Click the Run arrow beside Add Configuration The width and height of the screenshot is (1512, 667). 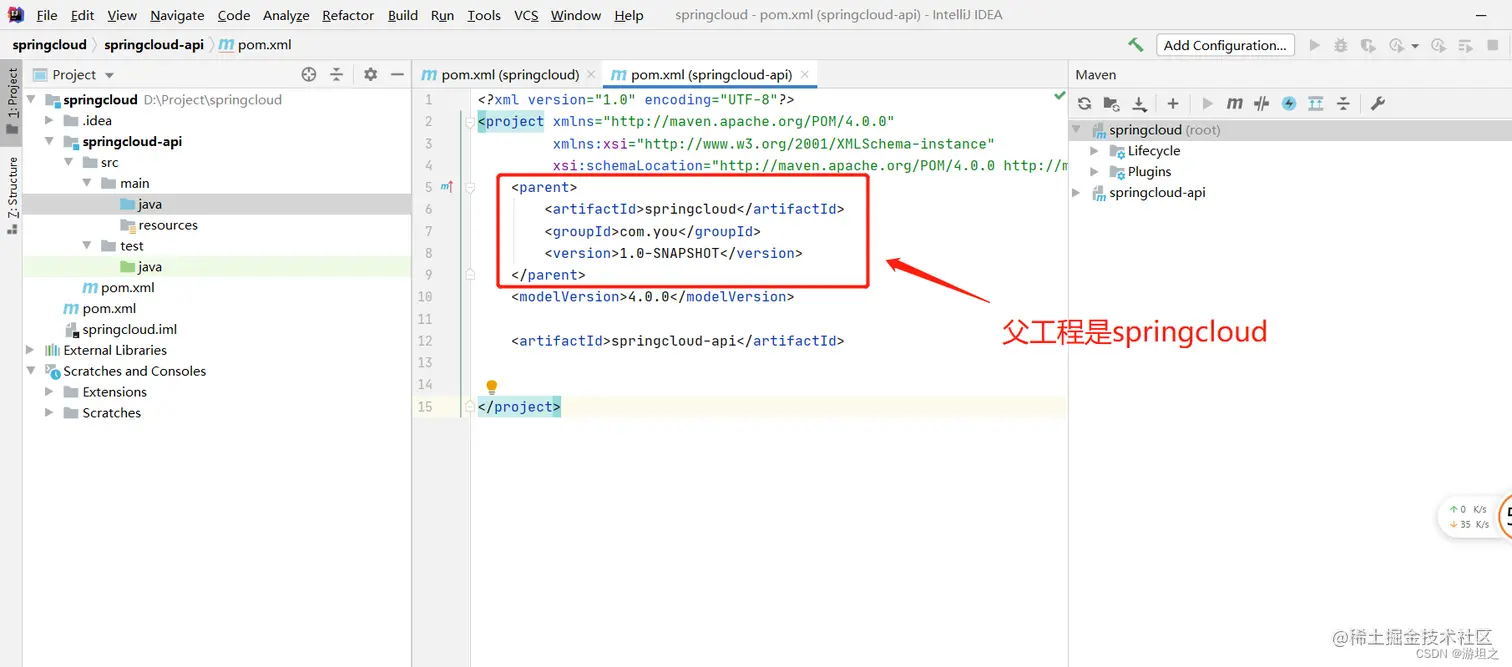tap(1315, 45)
